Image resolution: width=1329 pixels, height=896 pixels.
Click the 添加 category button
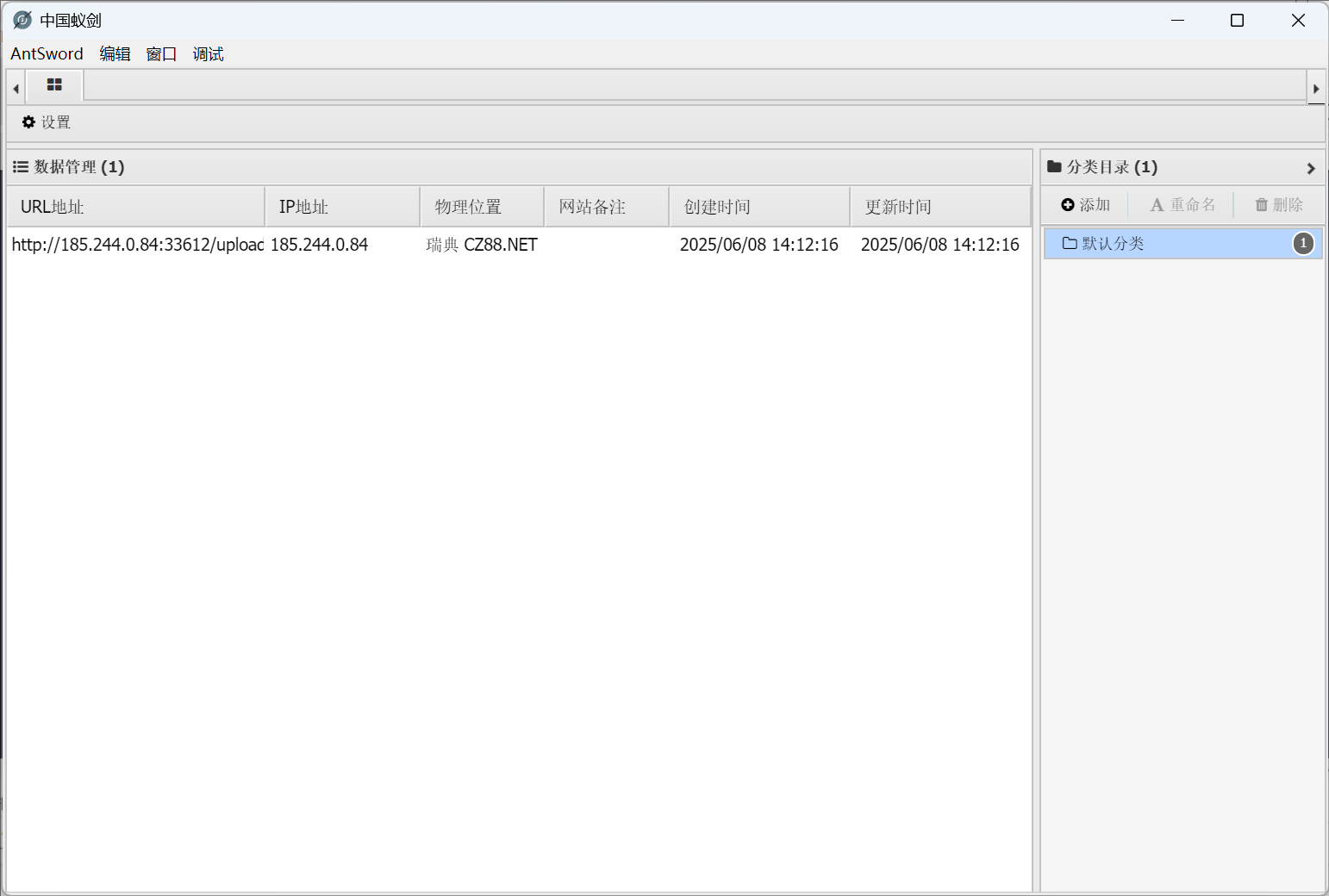tap(1086, 205)
